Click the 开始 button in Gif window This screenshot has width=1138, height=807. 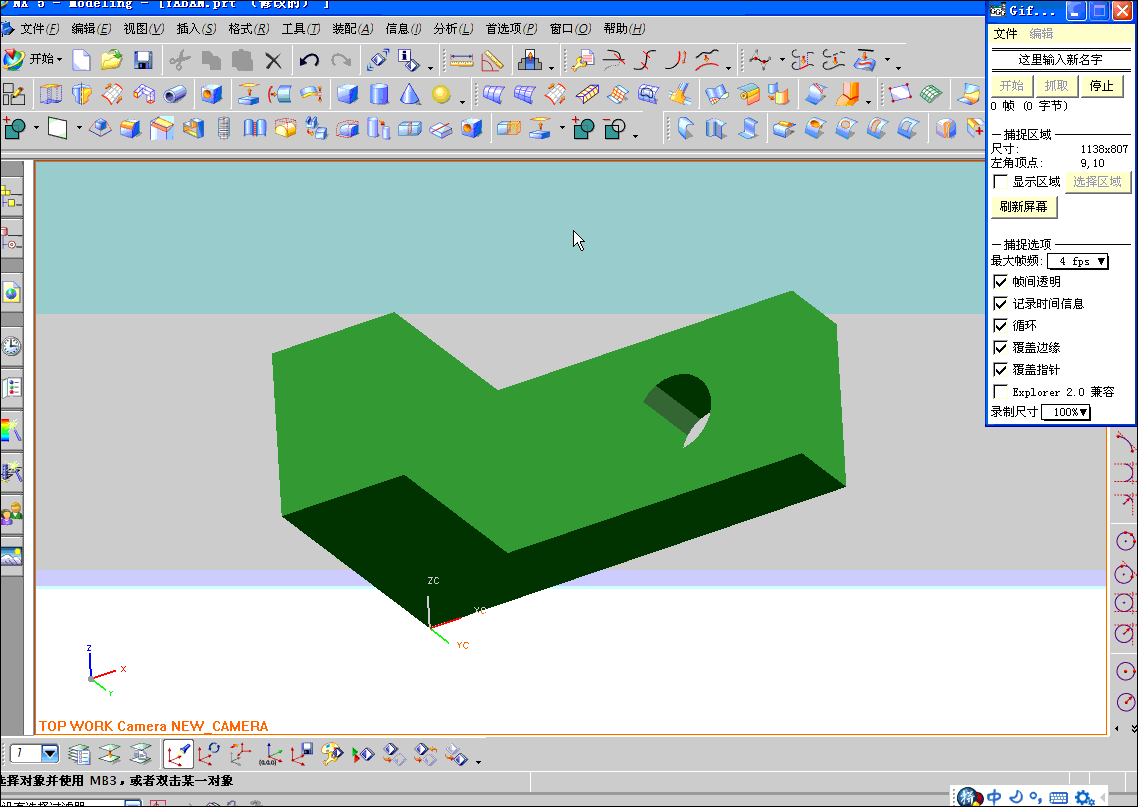1011,86
